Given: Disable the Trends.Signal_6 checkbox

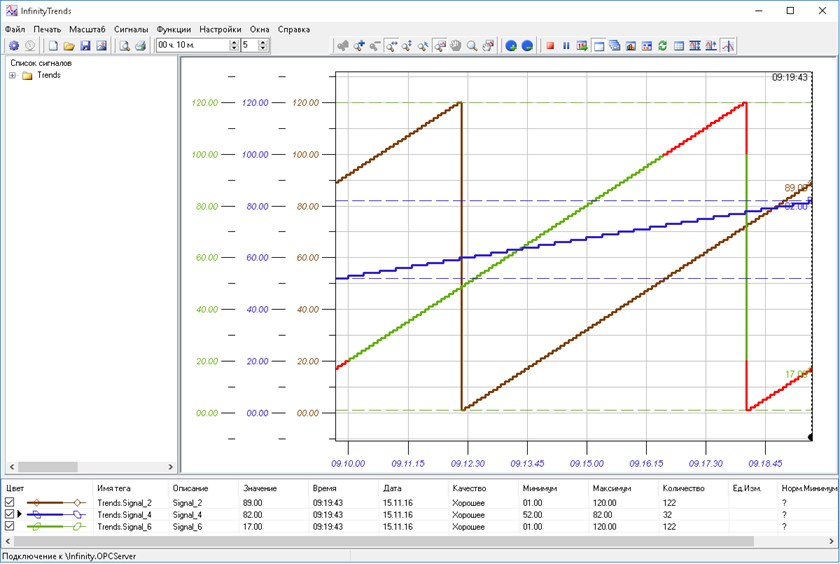Looking at the screenshot, I should pos(10,526).
